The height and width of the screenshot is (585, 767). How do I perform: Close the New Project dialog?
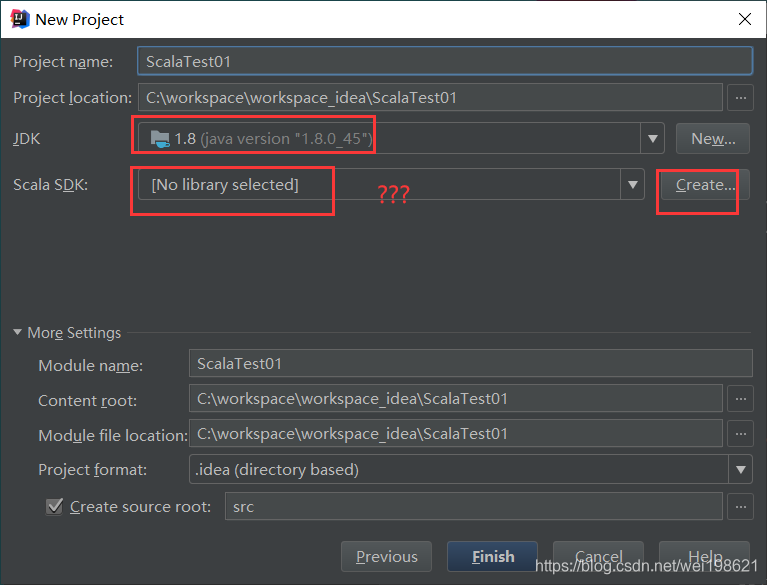[744, 20]
